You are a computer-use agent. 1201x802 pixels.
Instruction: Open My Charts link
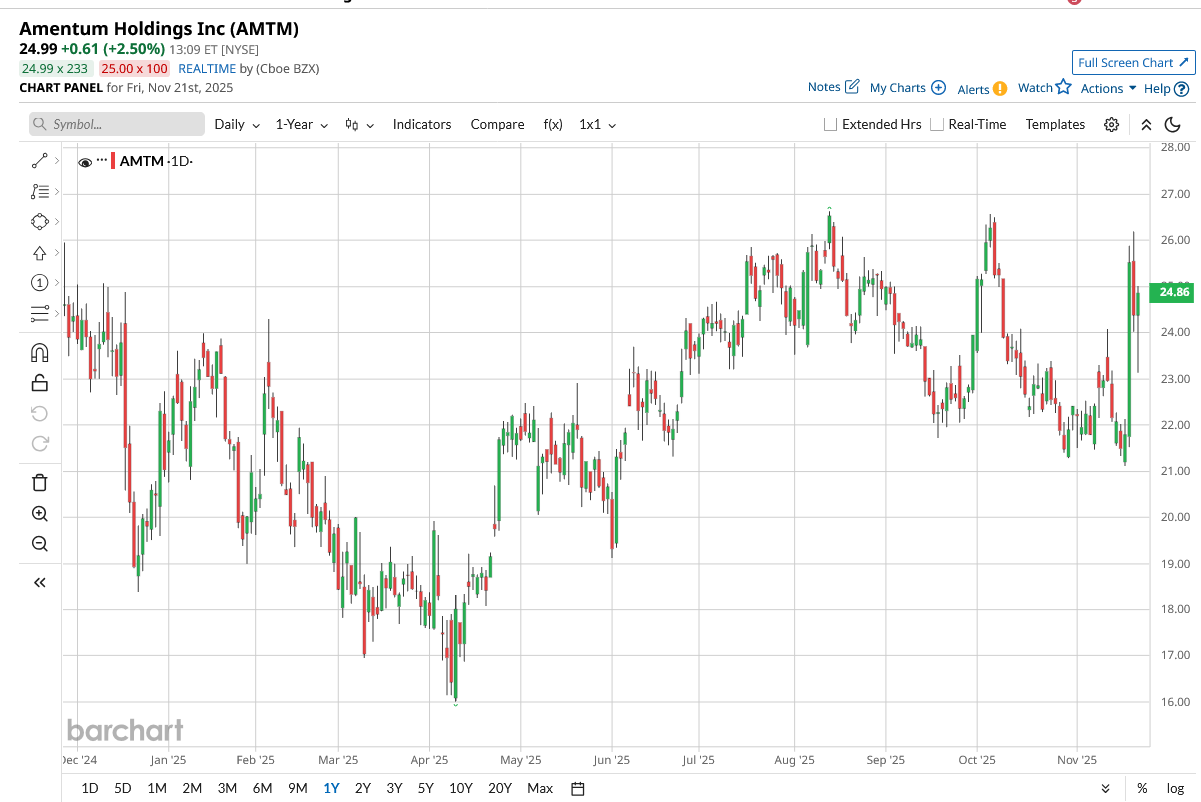[x=908, y=88]
